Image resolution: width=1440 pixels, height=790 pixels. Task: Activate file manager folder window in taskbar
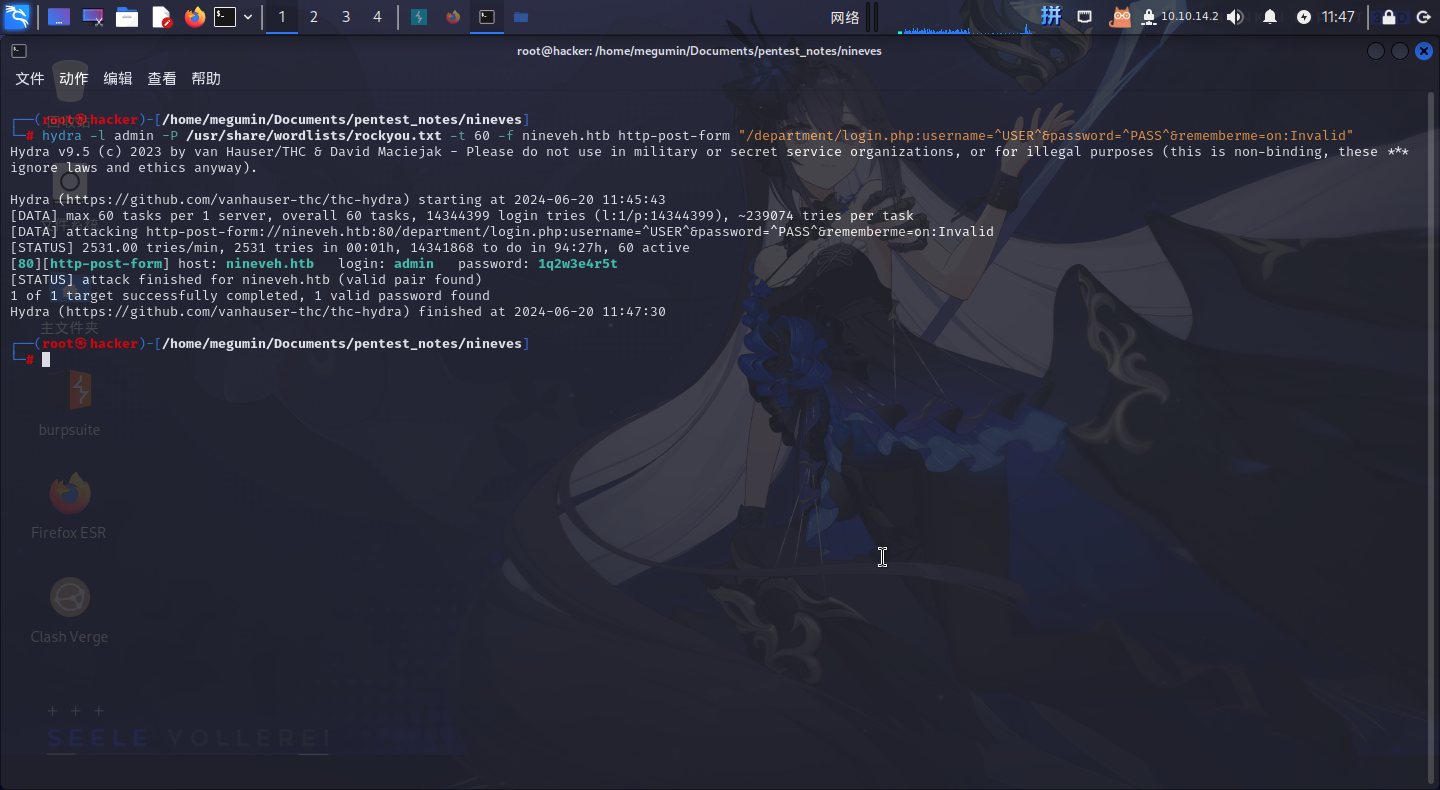pyautogui.click(x=520, y=17)
